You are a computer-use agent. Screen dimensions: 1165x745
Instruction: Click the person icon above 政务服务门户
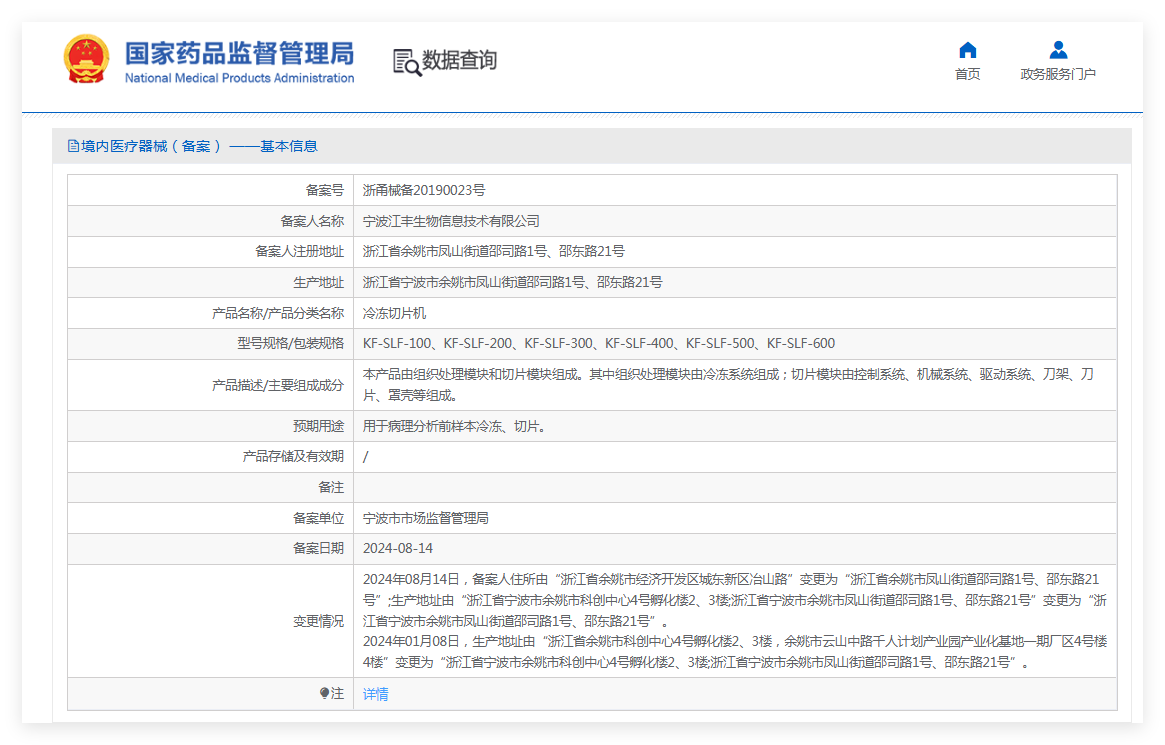1058,50
